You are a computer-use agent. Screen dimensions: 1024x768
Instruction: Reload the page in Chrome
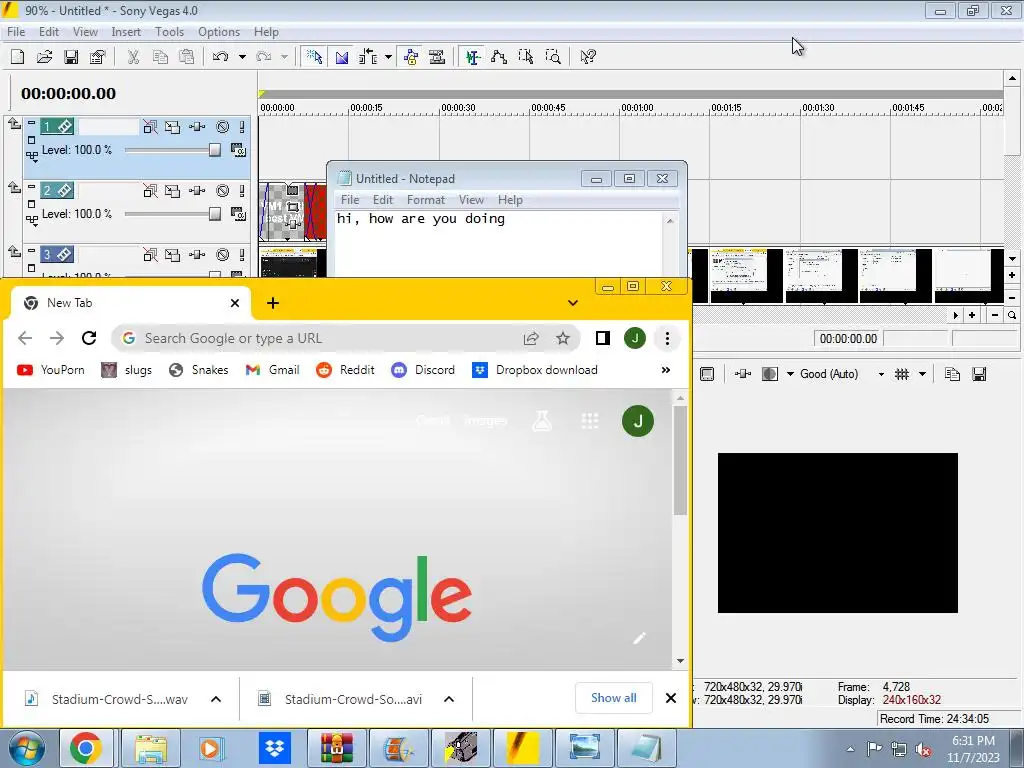point(89,338)
